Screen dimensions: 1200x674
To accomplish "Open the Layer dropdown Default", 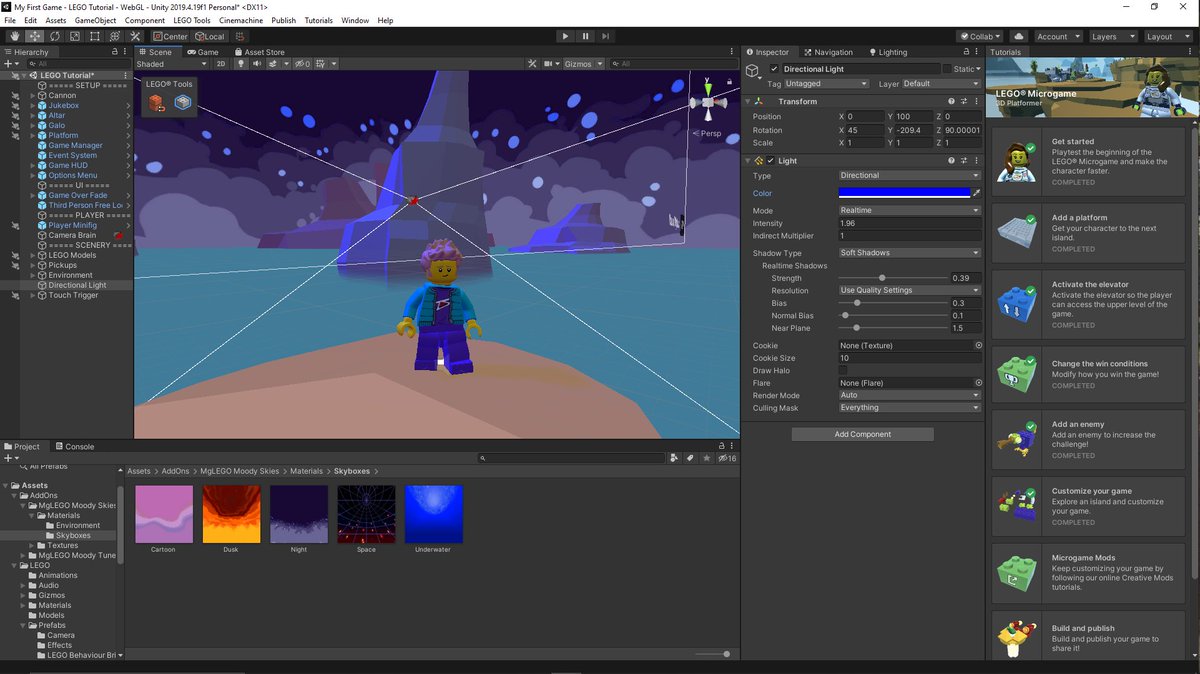I will [942, 84].
